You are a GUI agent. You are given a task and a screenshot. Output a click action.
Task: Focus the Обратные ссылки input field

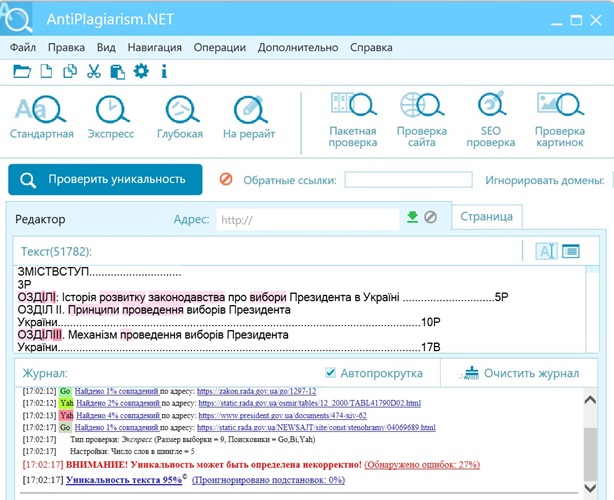[408, 180]
